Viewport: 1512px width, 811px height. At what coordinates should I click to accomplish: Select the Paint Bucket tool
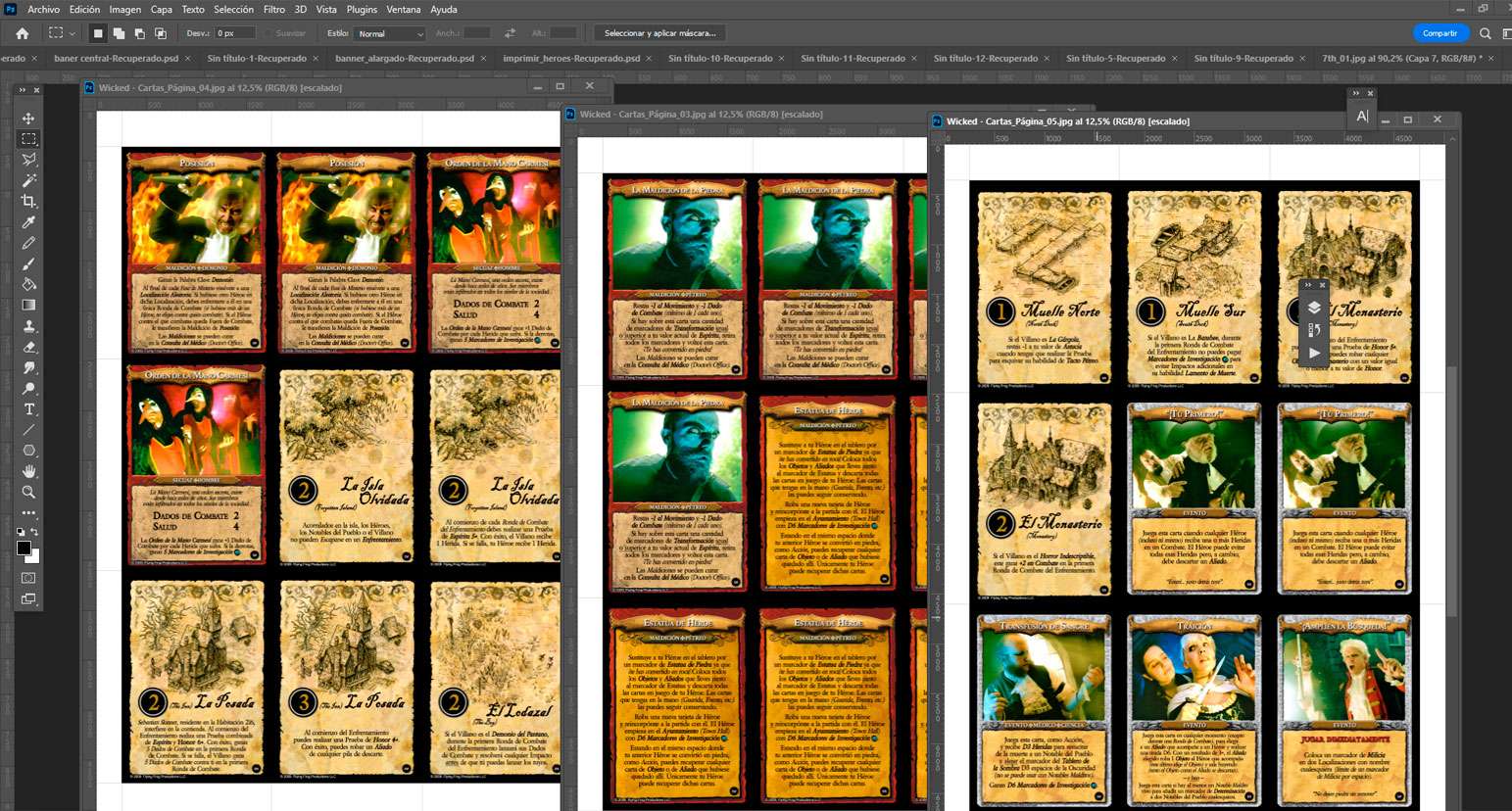pyautogui.click(x=28, y=284)
